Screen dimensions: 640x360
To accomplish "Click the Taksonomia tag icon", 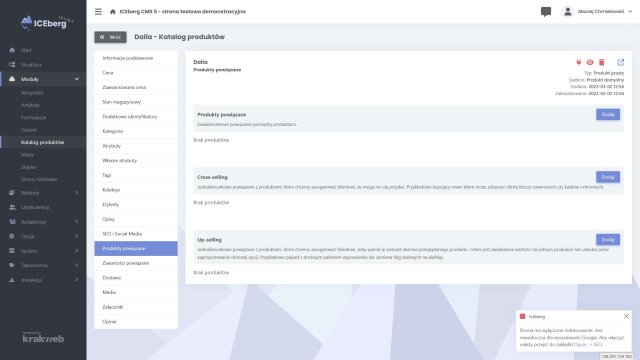I will [x=12, y=265].
